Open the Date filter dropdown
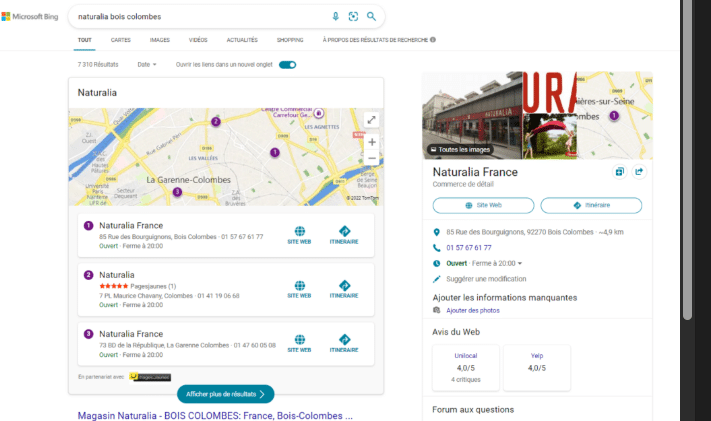The width and height of the screenshot is (711, 421). coord(147,64)
